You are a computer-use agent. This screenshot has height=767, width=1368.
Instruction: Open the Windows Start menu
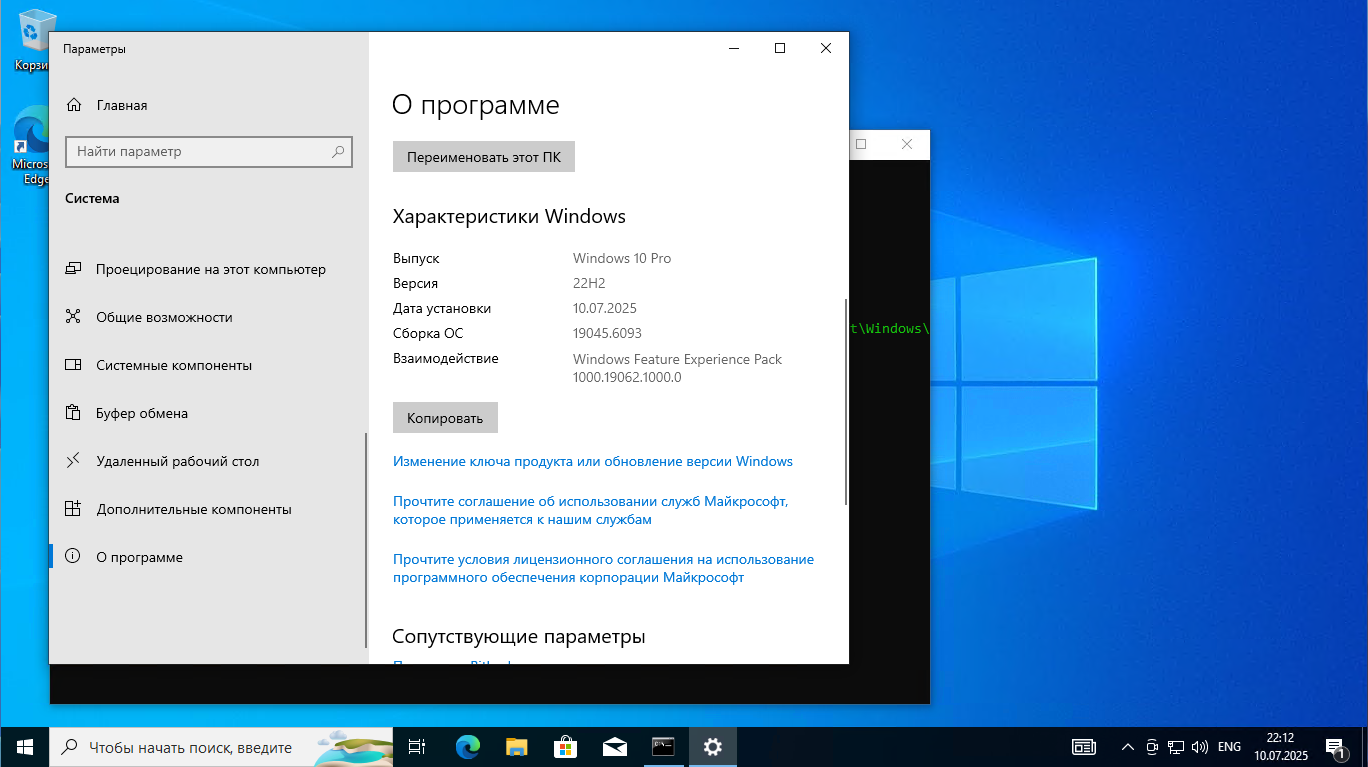click(24, 747)
